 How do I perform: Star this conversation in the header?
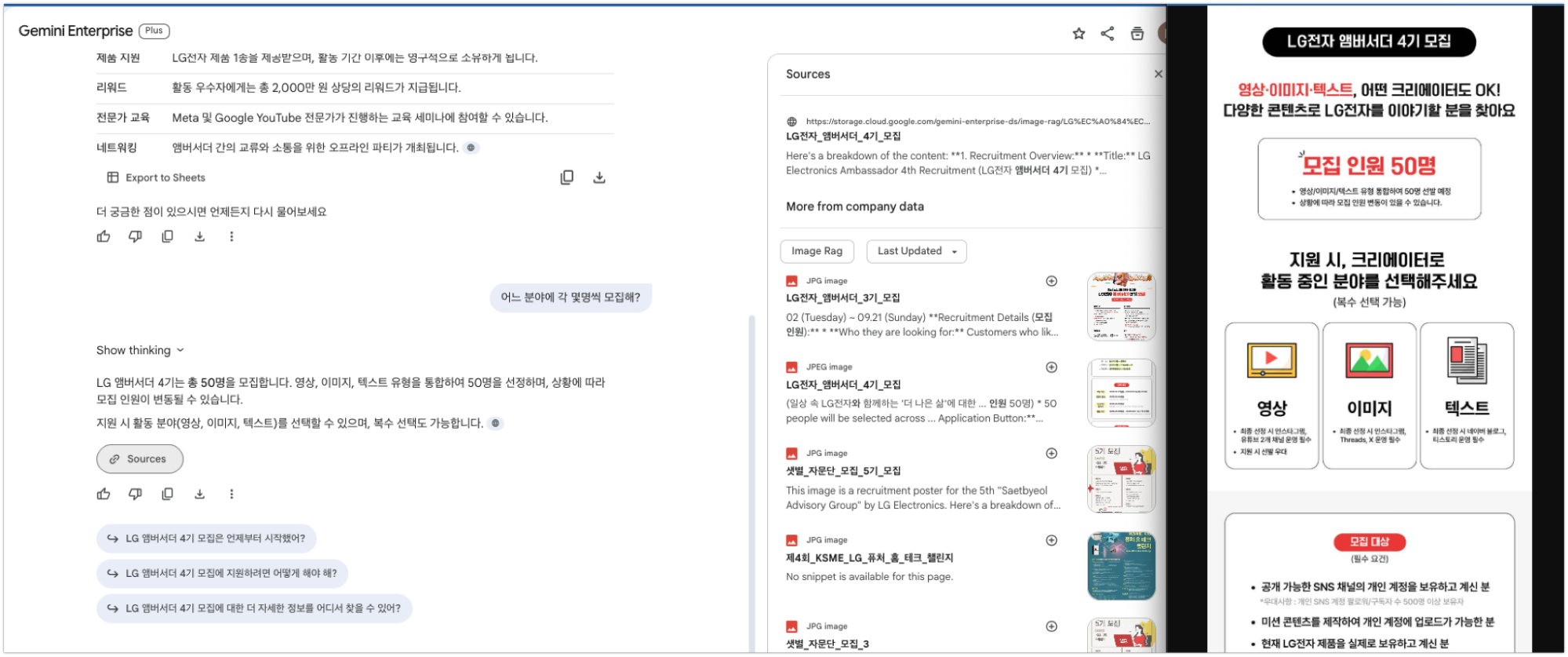tap(1079, 34)
